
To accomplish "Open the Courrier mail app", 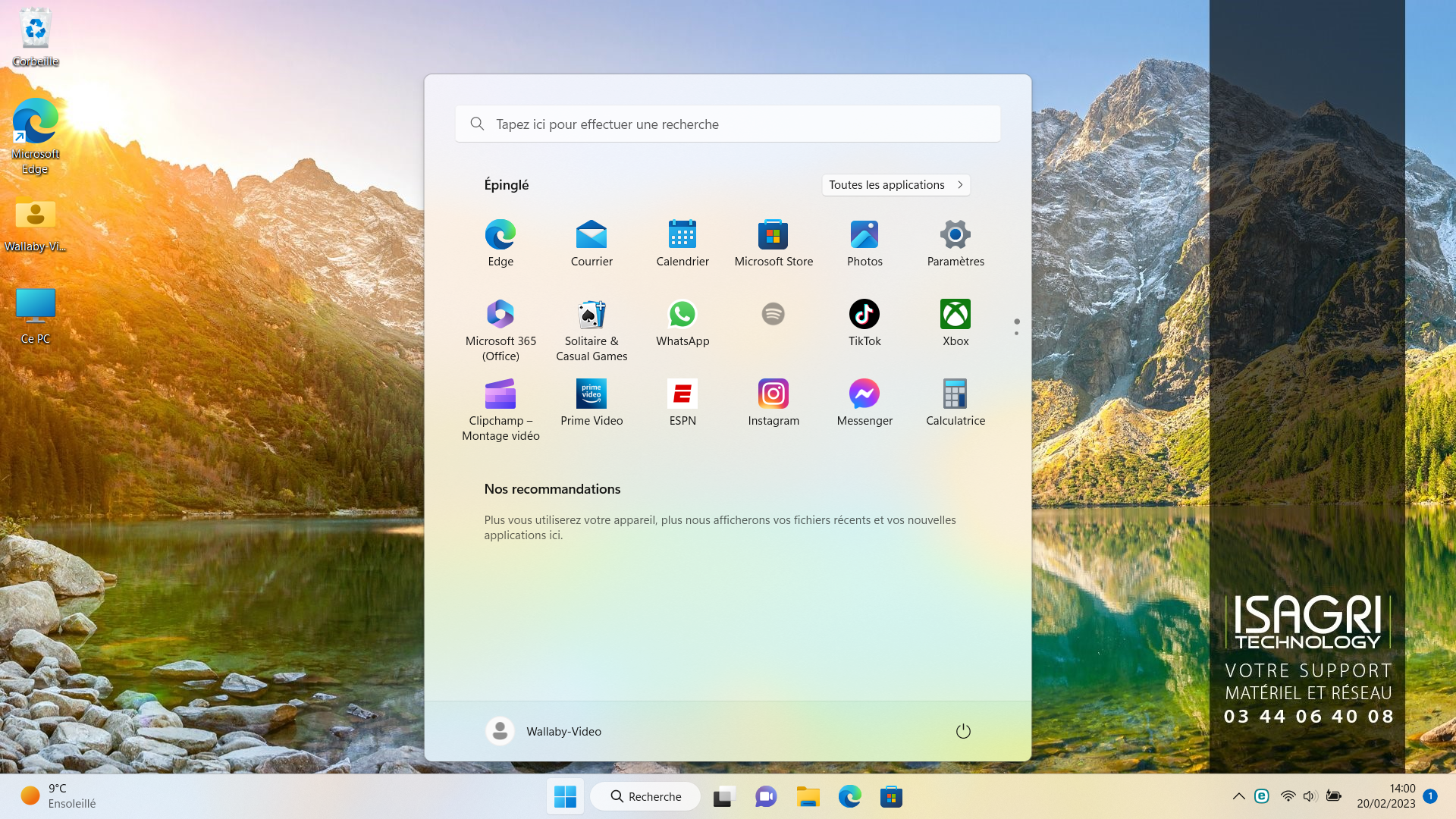I will coord(591,243).
